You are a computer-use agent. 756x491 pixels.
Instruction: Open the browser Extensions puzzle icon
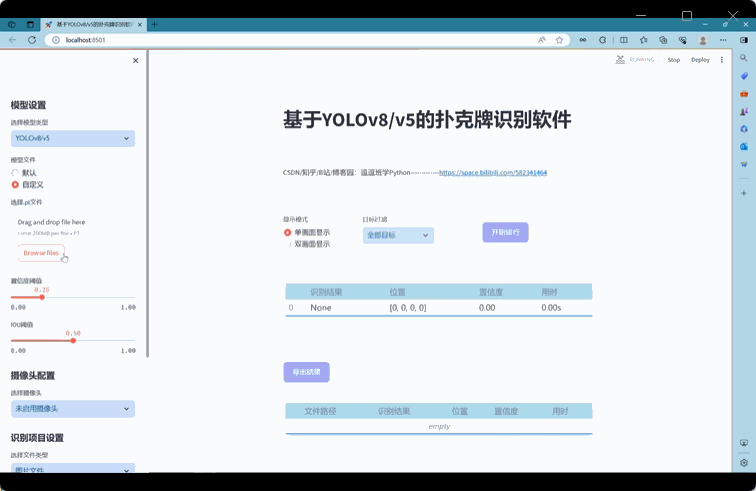click(603, 40)
